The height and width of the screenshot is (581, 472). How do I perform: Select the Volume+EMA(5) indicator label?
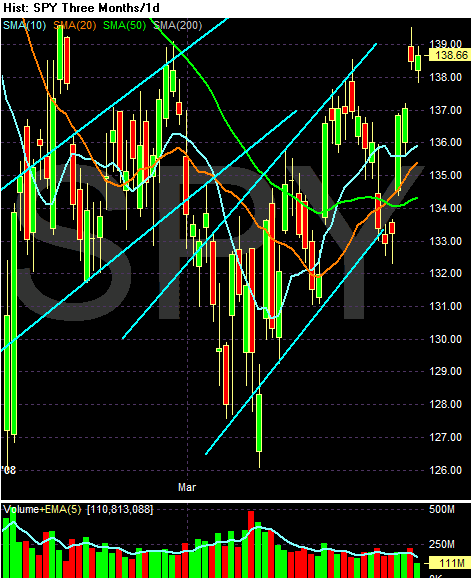click(42, 509)
